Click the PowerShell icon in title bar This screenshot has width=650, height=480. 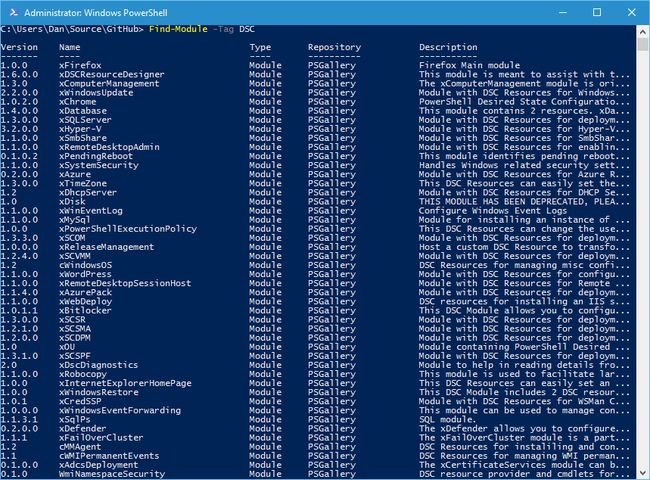click(x=13, y=12)
